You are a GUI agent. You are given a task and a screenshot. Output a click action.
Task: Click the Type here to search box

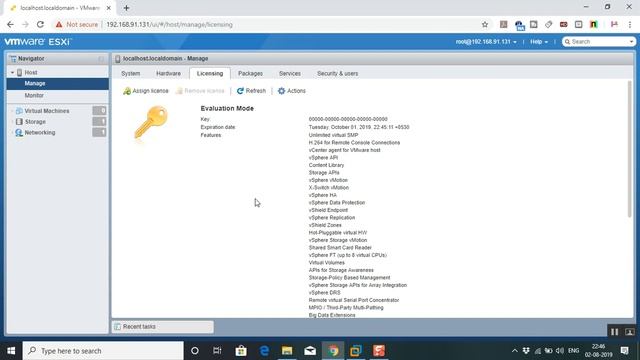[x=103, y=351]
